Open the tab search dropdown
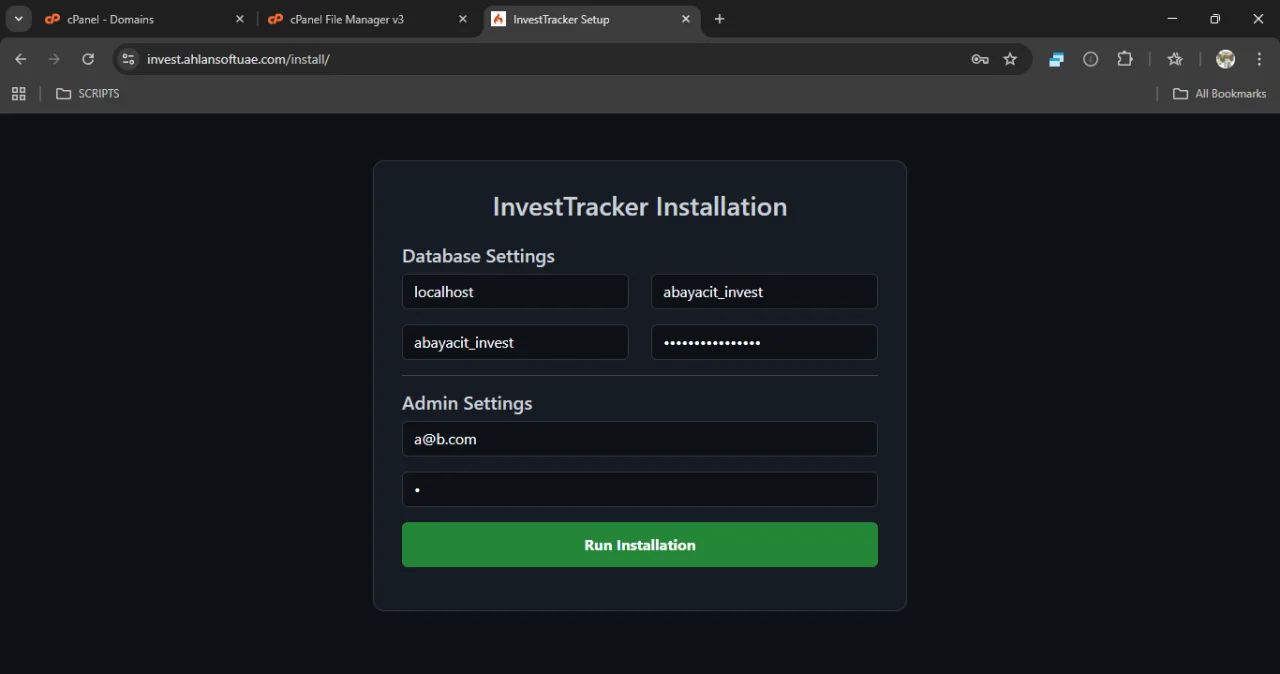1280x674 pixels. 18,19
